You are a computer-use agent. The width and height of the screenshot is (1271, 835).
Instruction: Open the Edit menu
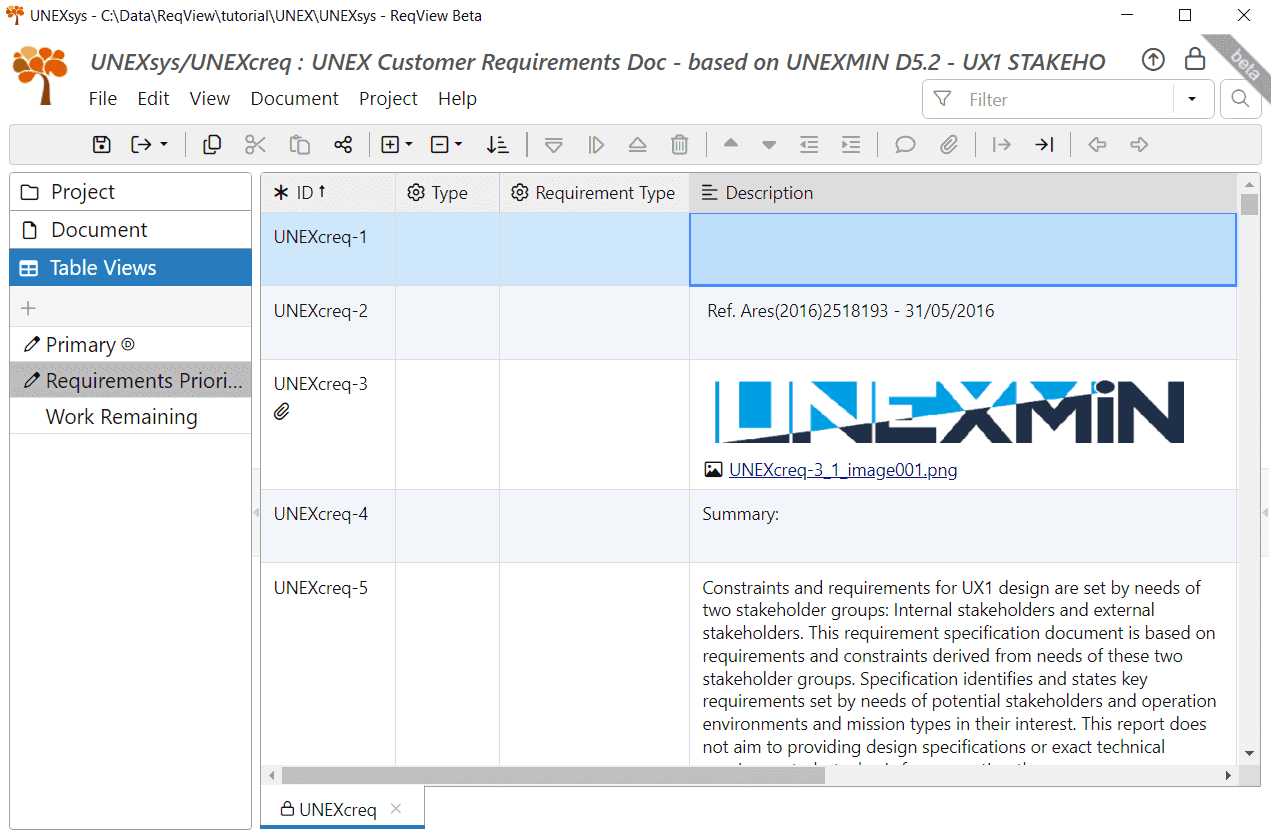point(153,99)
